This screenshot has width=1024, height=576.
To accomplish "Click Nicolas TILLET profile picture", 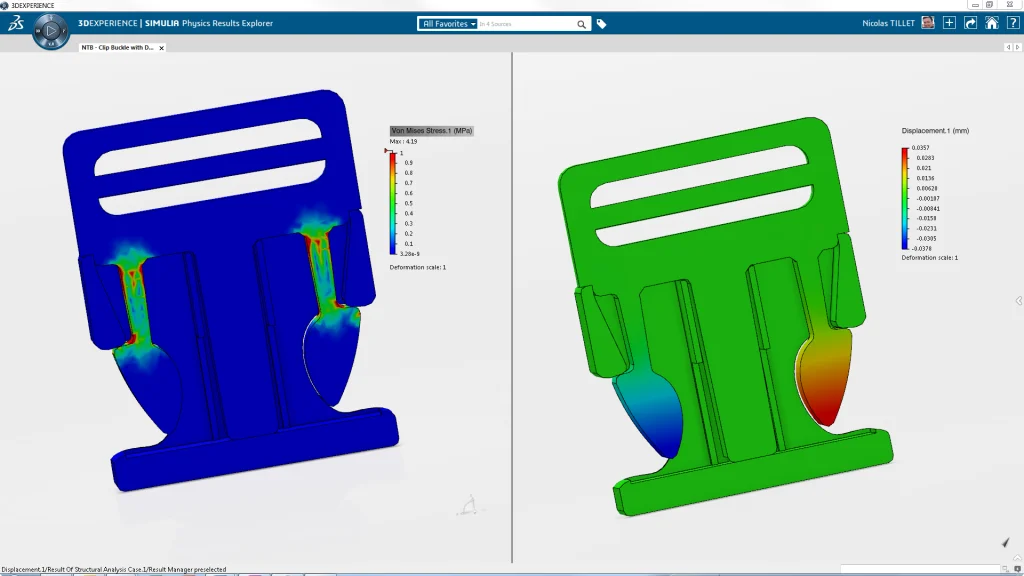I will pyautogui.click(x=928, y=23).
